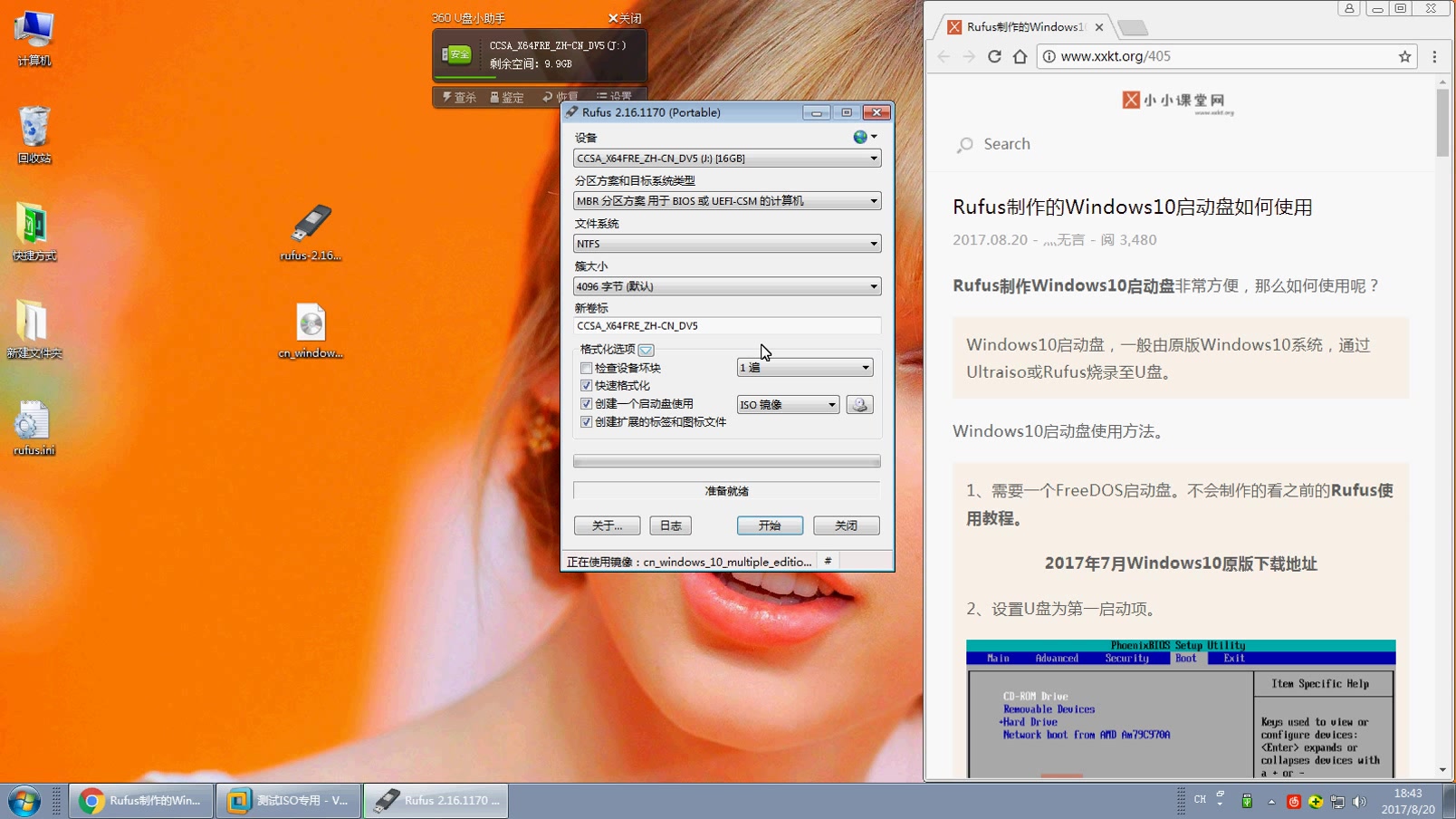Click the safely remove USB tray icon

pos(1247,801)
